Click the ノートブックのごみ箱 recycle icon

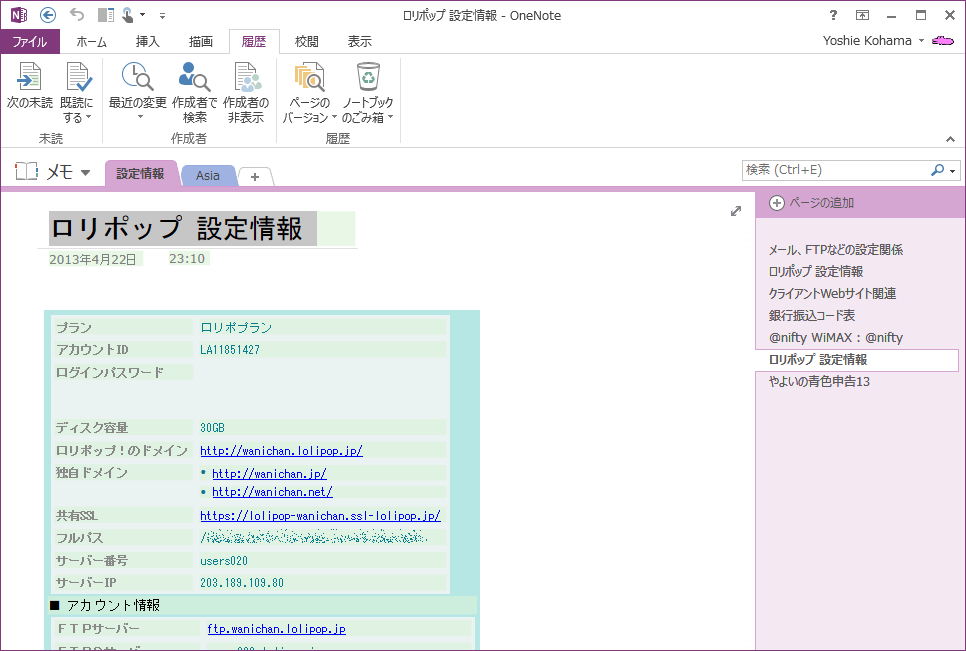tap(368, 77)
